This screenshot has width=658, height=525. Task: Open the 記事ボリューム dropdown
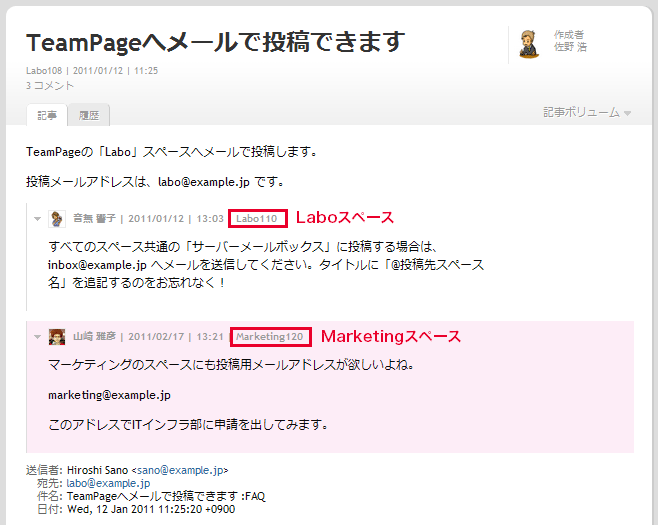(587, 112)
